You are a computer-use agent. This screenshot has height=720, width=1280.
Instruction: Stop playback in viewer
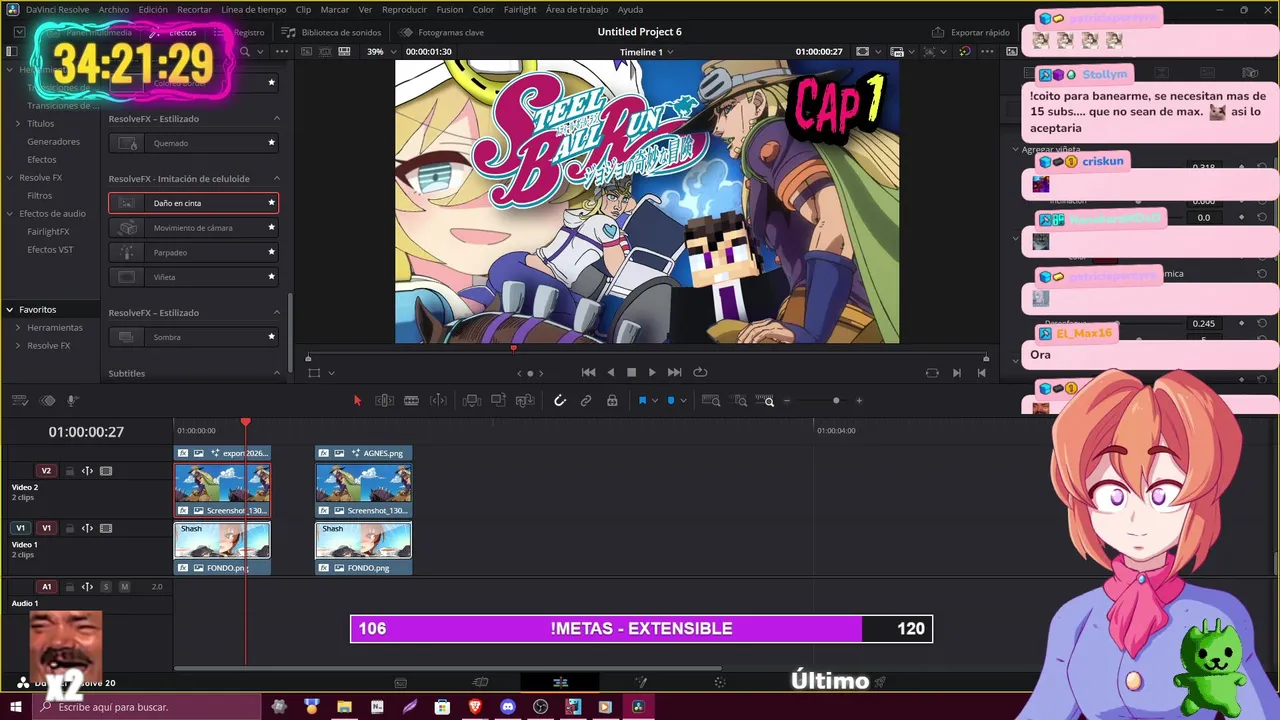tap(631, 372)
